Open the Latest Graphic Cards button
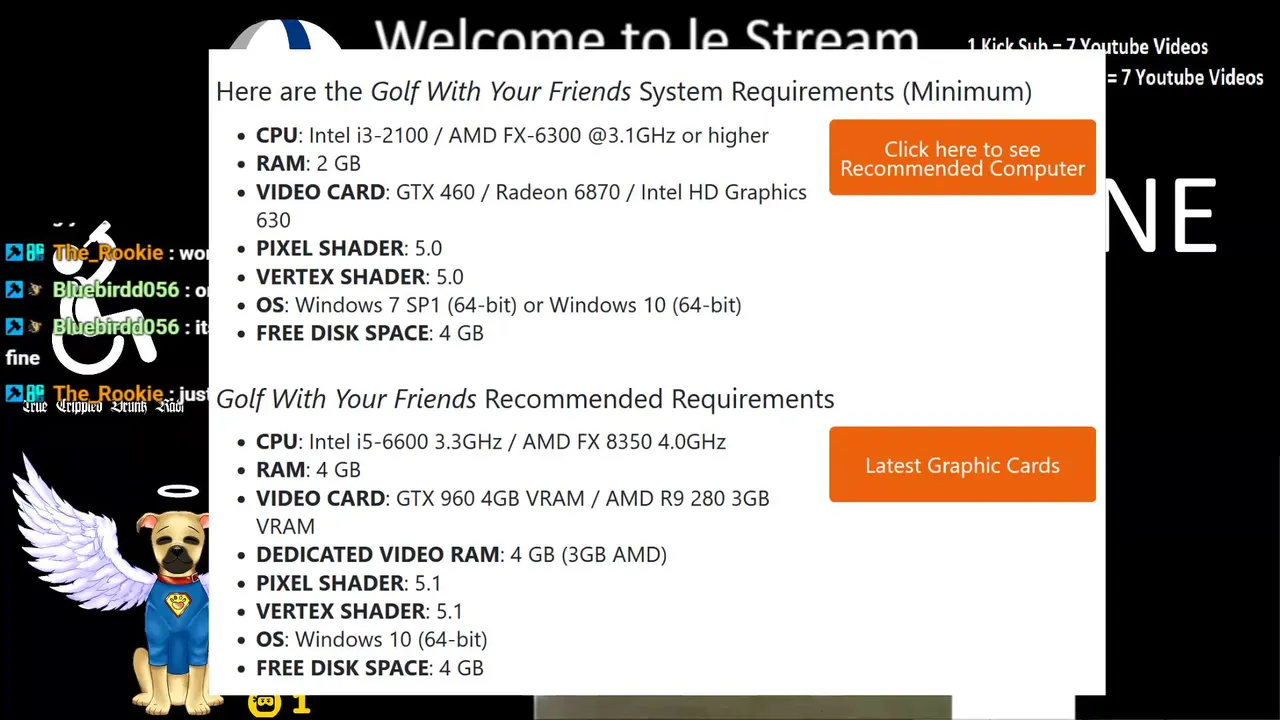Screen dimensions: 1280x720 click(x=962, y=465)
